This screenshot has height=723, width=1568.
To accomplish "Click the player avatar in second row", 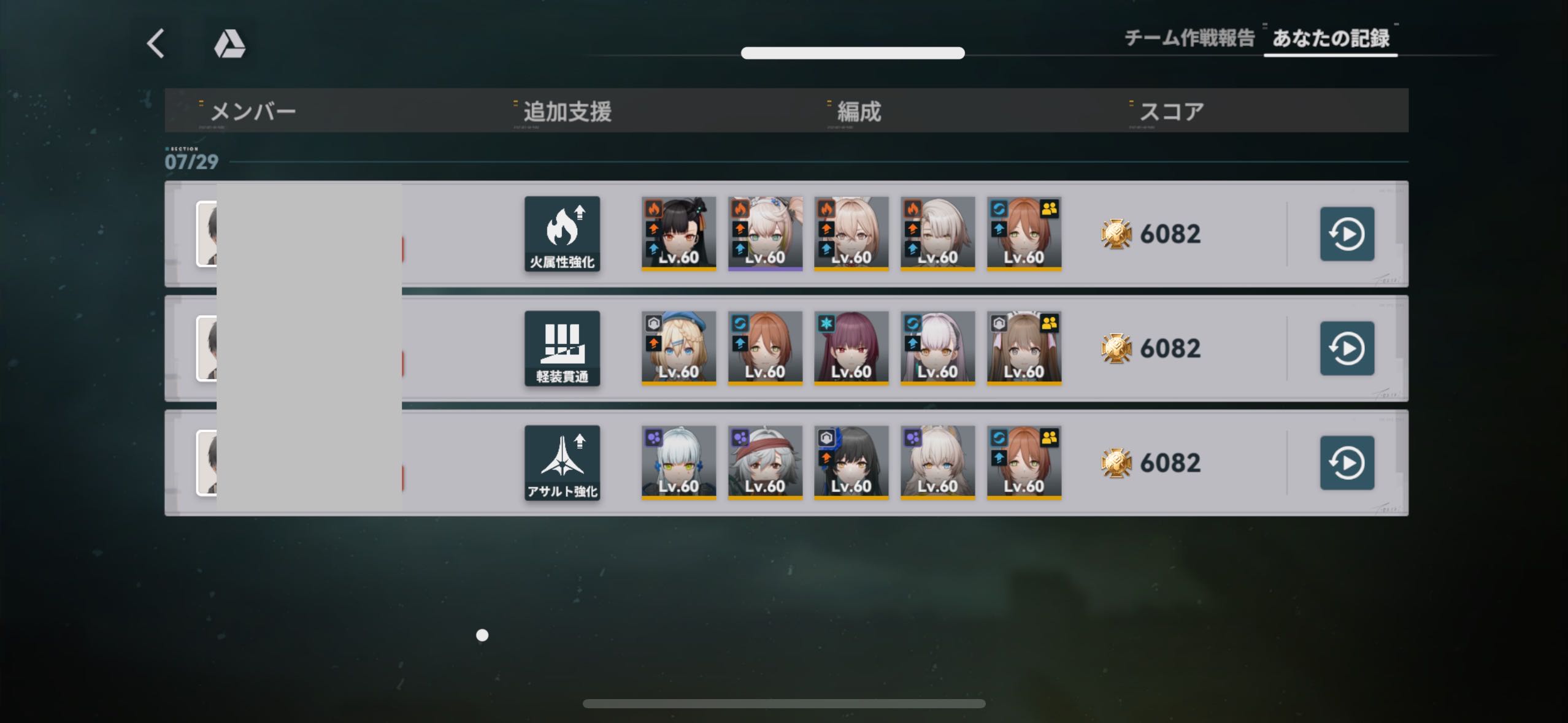I will pos(207,348).
